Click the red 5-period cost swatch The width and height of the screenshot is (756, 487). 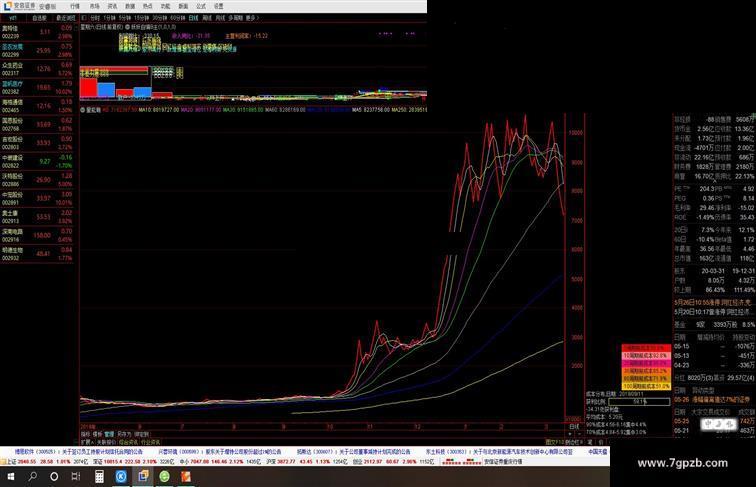646,347
